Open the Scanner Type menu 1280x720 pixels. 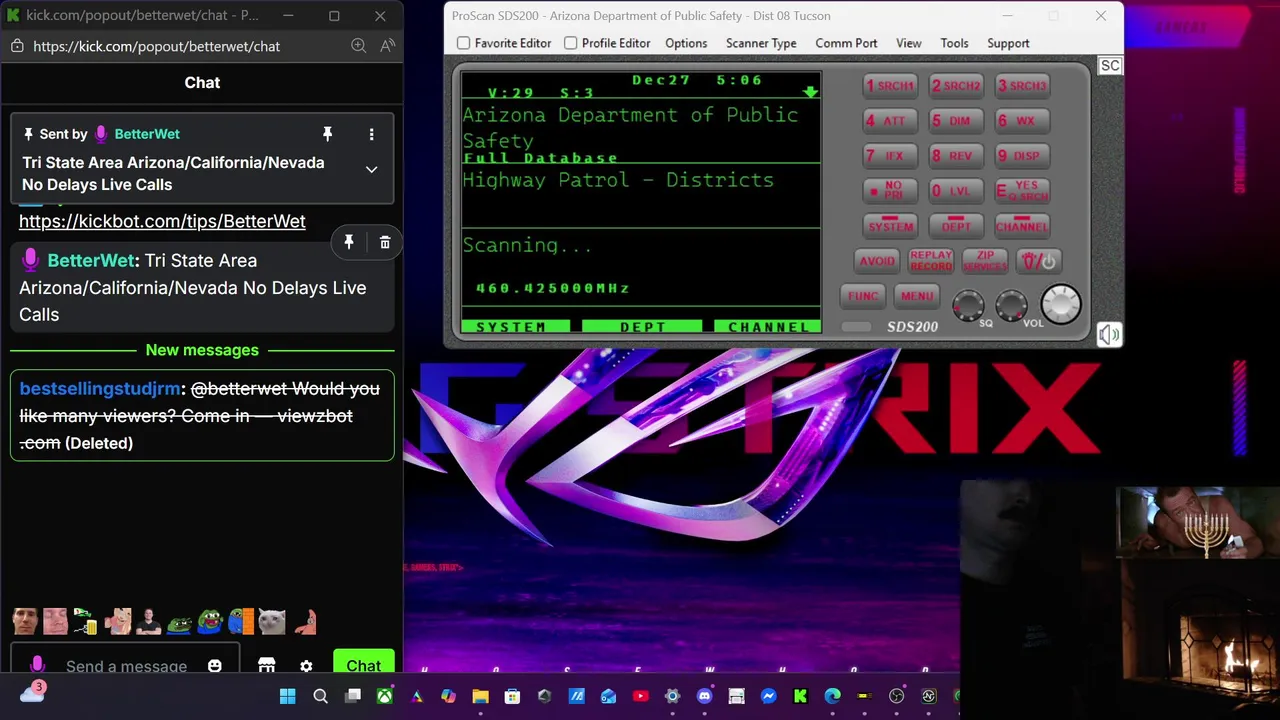click(761, 43)
